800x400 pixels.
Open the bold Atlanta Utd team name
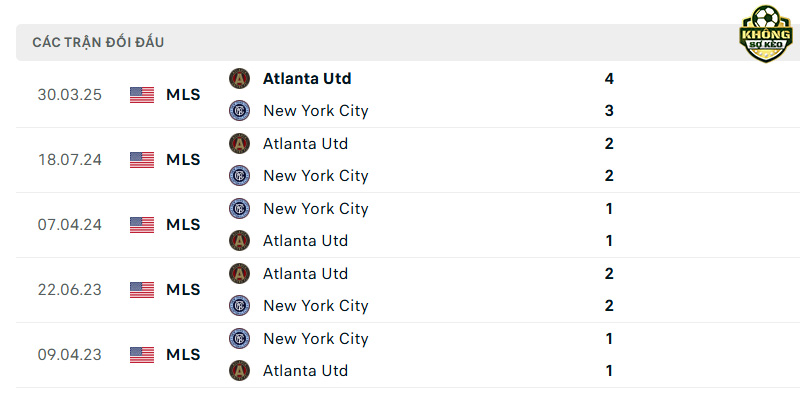307,79
